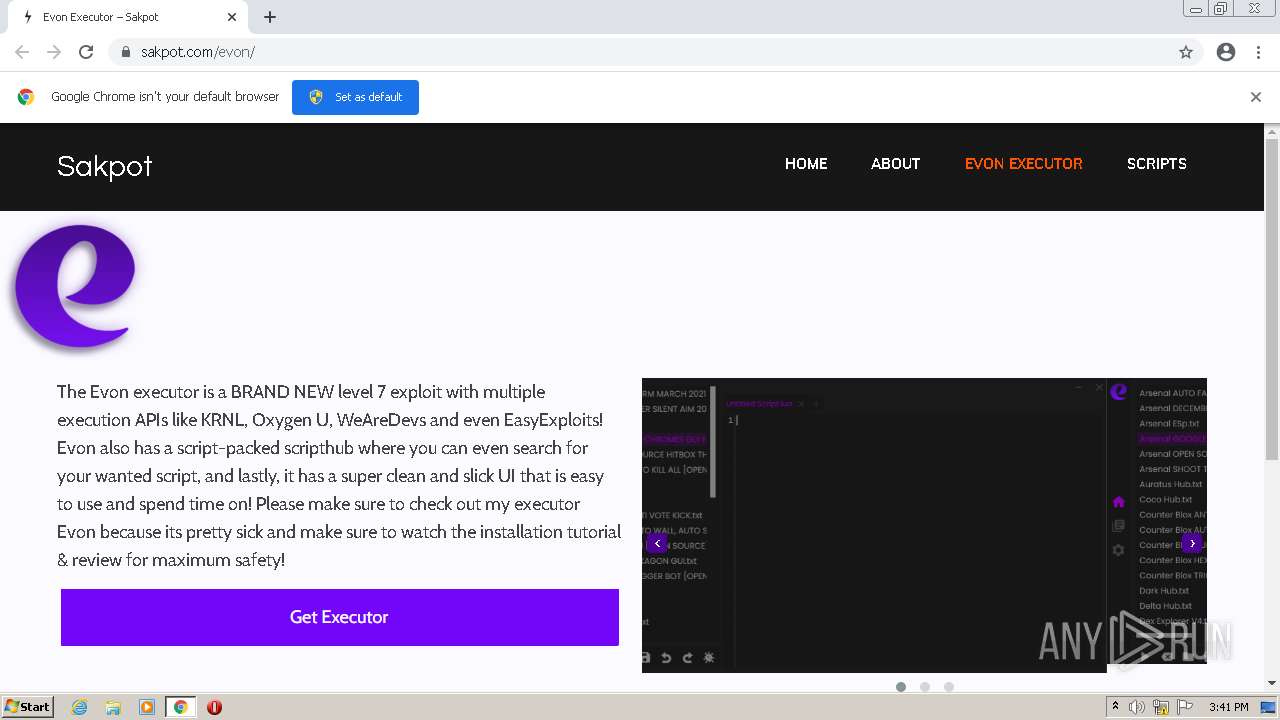Click the page vertical scrollbar thumb

tap(1272, 300)
